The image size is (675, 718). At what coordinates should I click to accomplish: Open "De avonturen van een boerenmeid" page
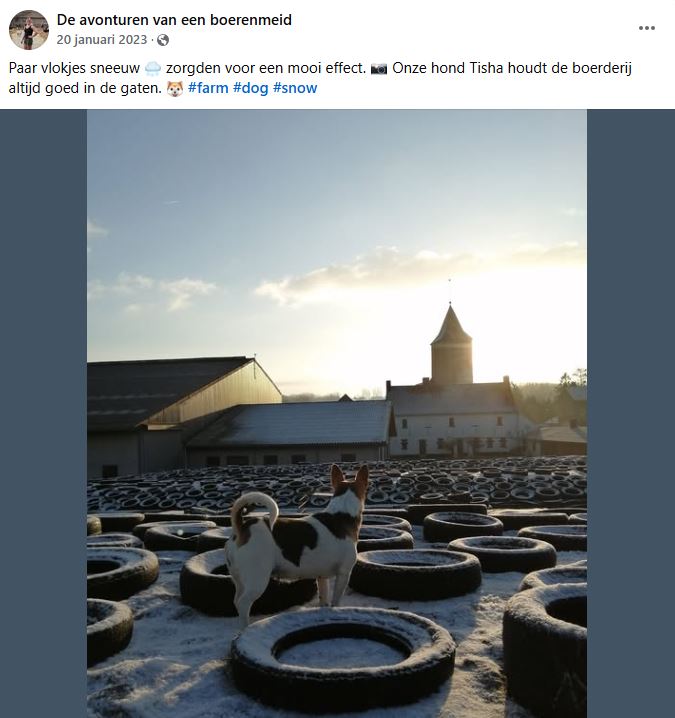coord(174,20)
